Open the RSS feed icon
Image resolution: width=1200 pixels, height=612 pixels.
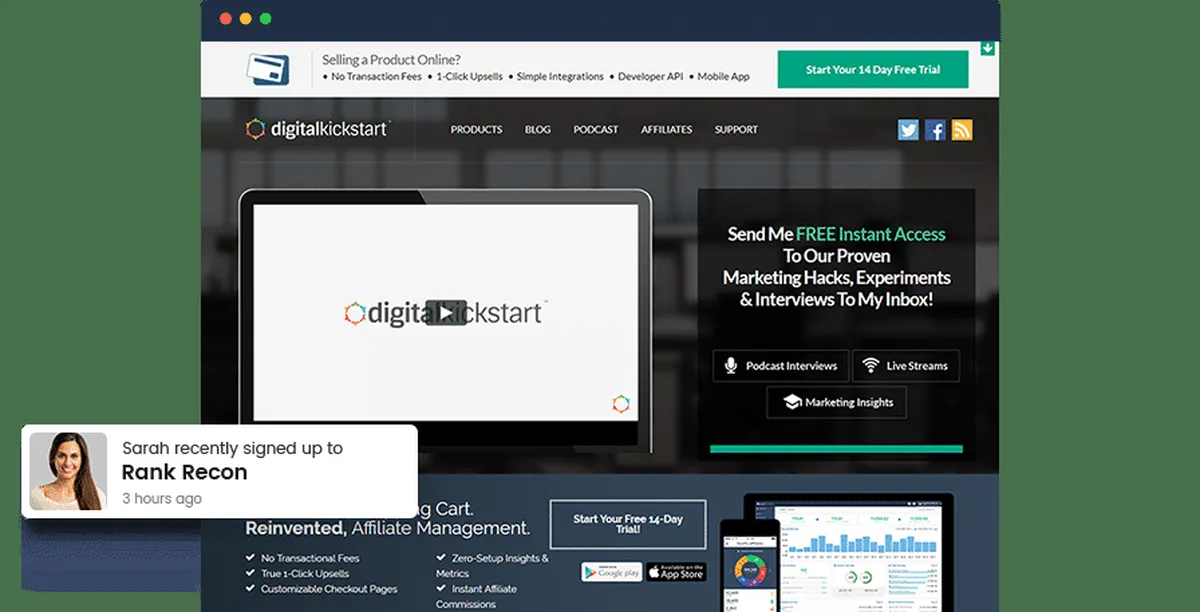tap(962, 130)
